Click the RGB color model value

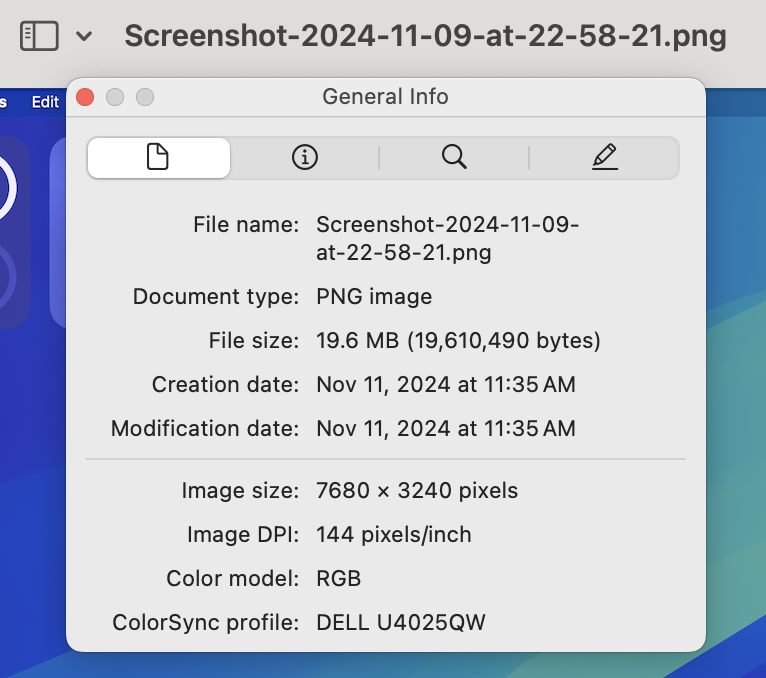338,579
